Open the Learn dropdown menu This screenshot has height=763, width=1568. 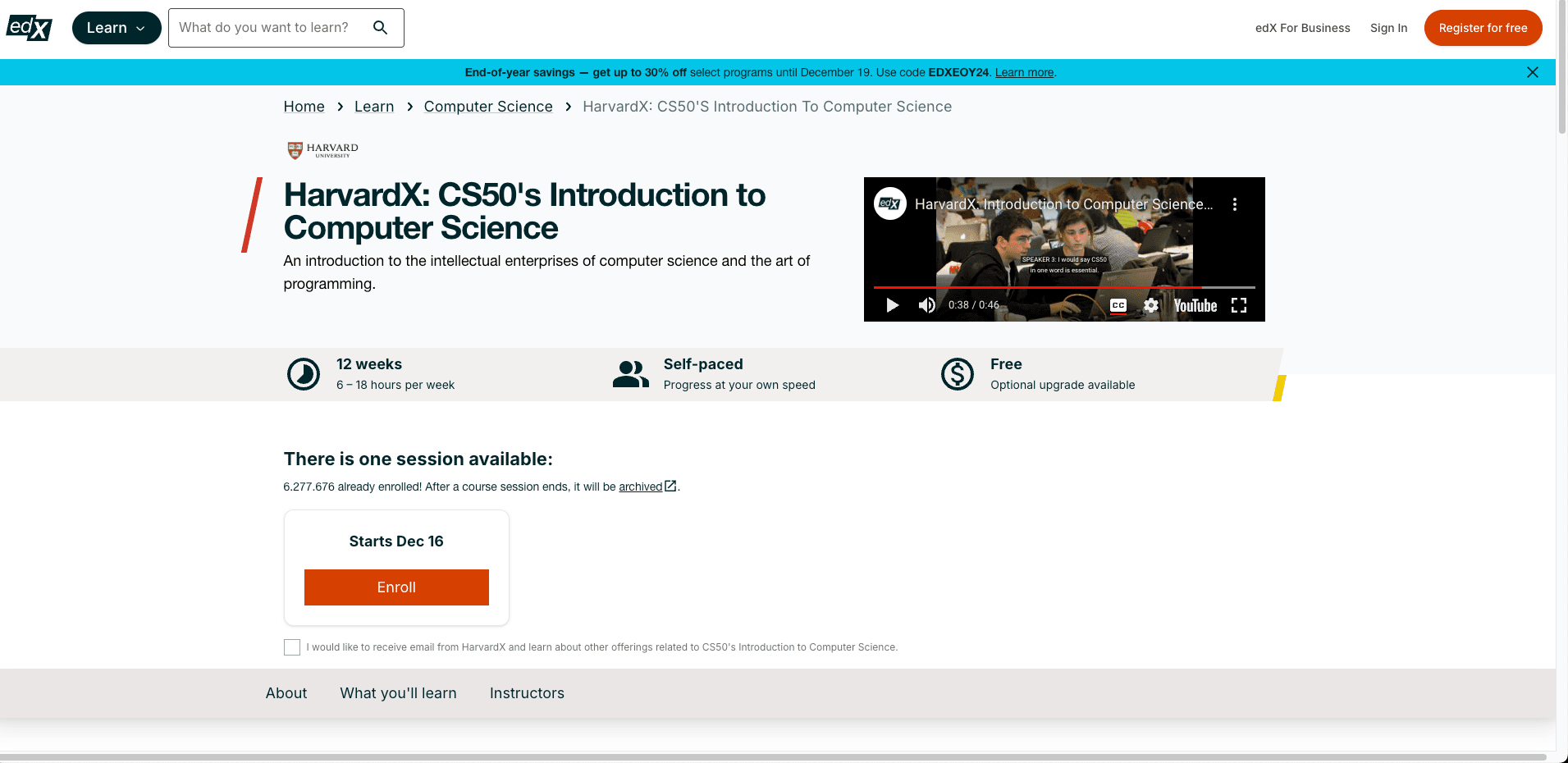(x=117, y=28)
